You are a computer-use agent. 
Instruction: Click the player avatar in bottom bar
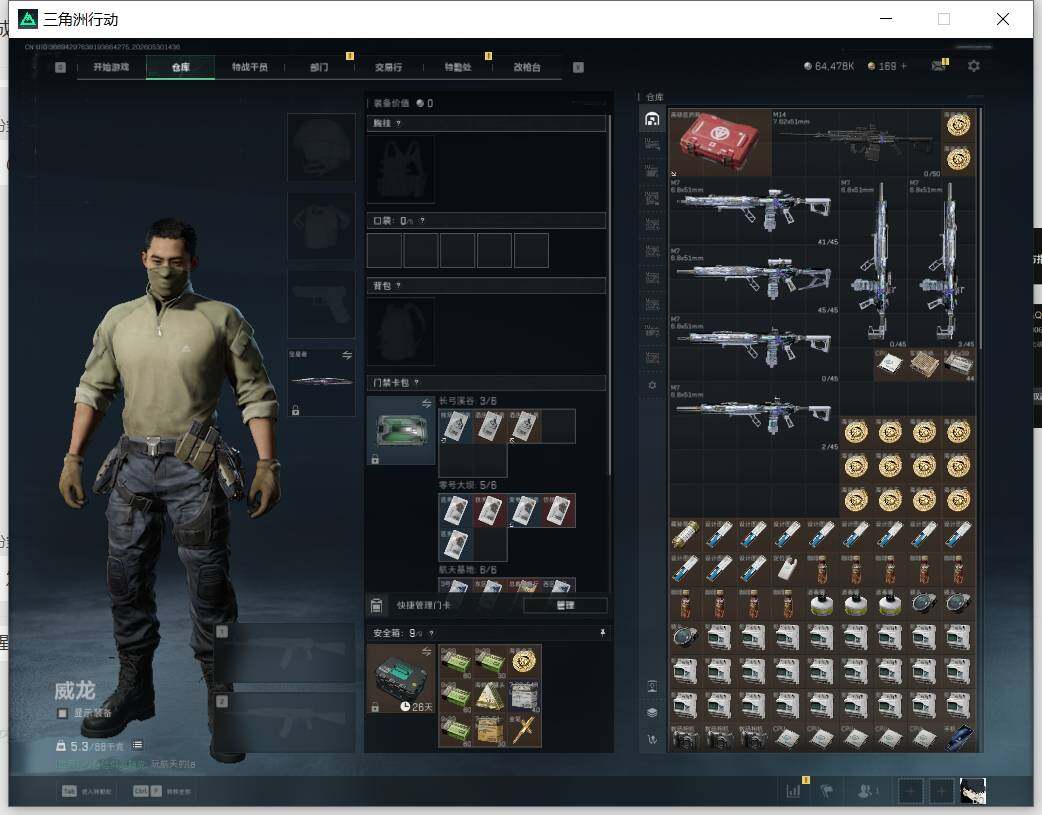click(x=973, y=791)
